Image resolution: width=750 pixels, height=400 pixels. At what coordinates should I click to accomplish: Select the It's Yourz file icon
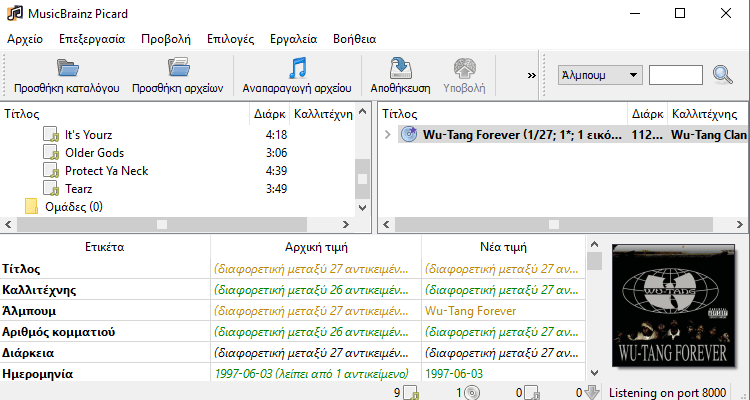pyautogui.click(x=51, y=134)
